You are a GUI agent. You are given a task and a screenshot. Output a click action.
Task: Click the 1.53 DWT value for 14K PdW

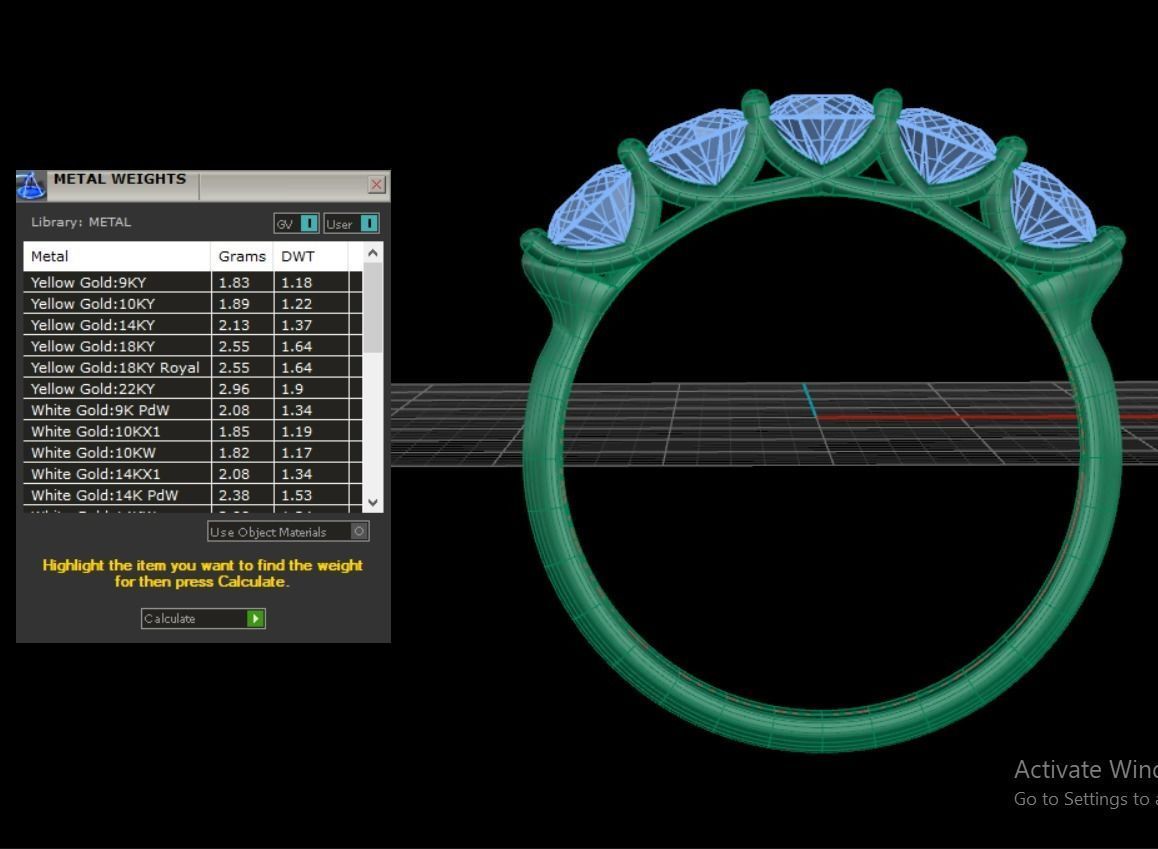point(297,495)
